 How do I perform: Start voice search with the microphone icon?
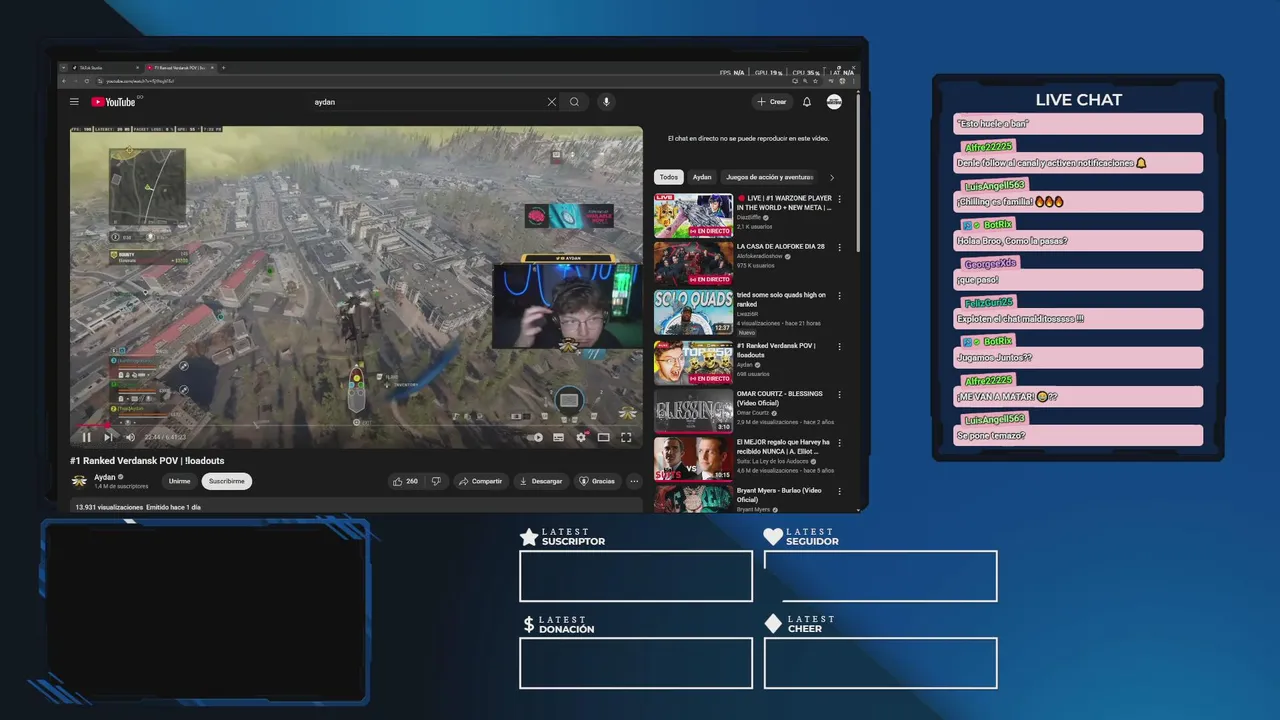click(605, 102)
